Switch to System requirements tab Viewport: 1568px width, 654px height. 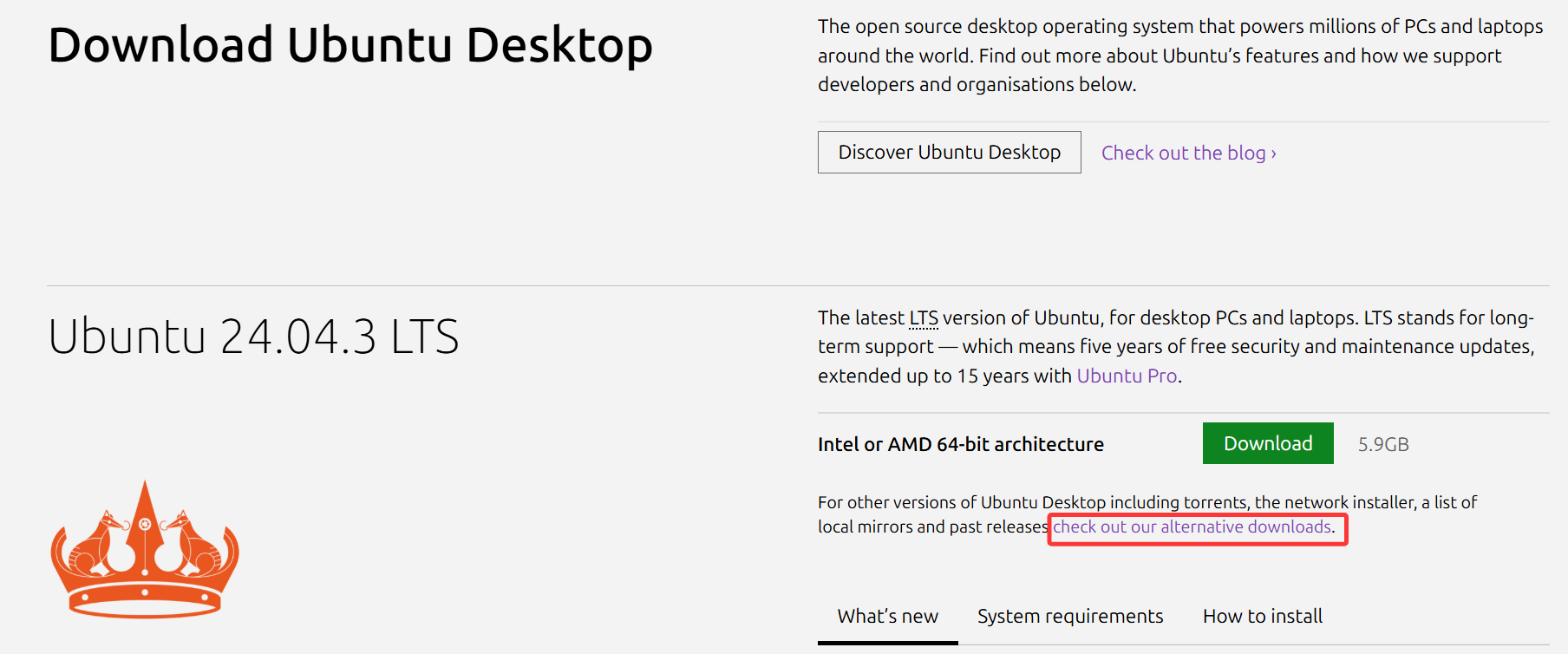[1070, 617]
